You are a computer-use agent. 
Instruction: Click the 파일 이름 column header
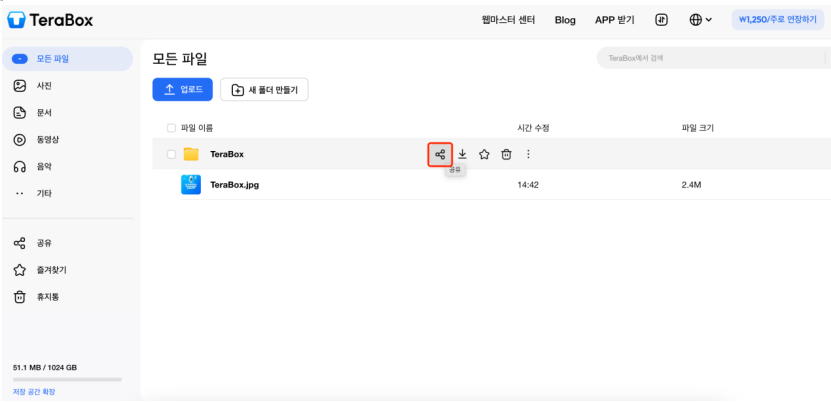coord(197,128)
